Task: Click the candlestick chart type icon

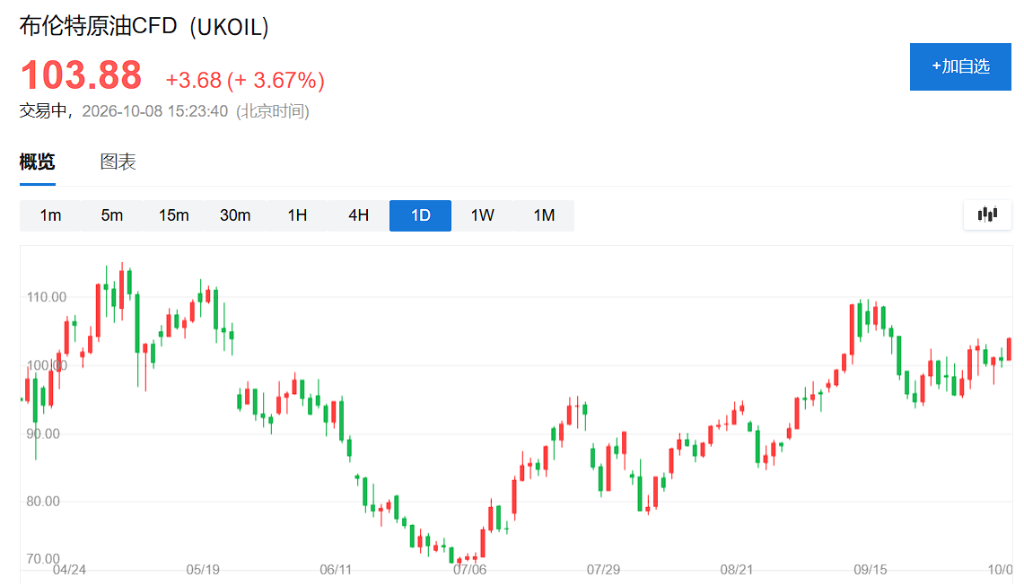Action: tap(987, 215)
